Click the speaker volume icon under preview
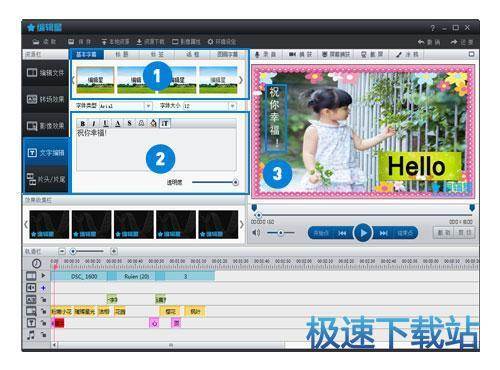 click(x=256, y=233)
